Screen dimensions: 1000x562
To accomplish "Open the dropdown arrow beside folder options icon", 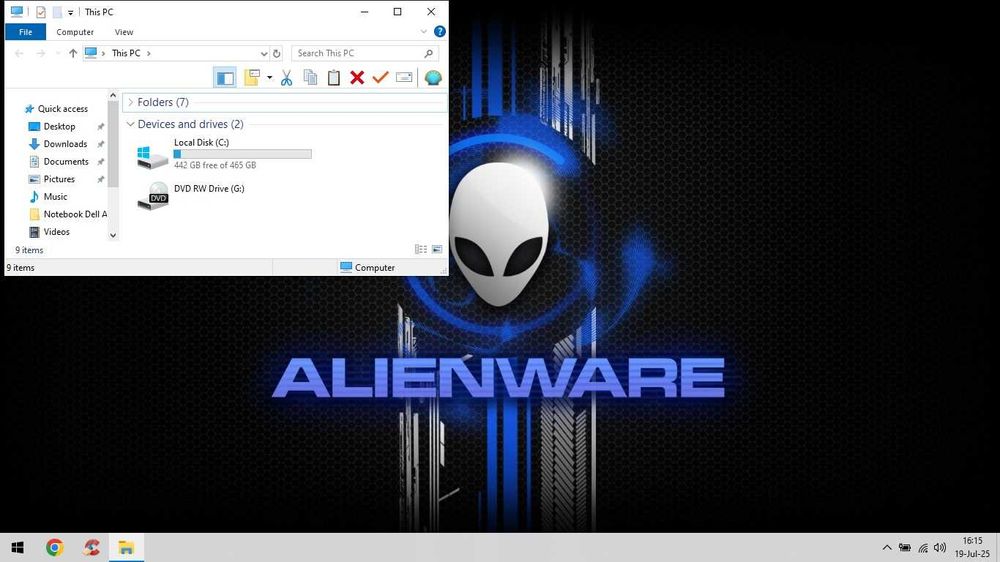I will point(270,78).
